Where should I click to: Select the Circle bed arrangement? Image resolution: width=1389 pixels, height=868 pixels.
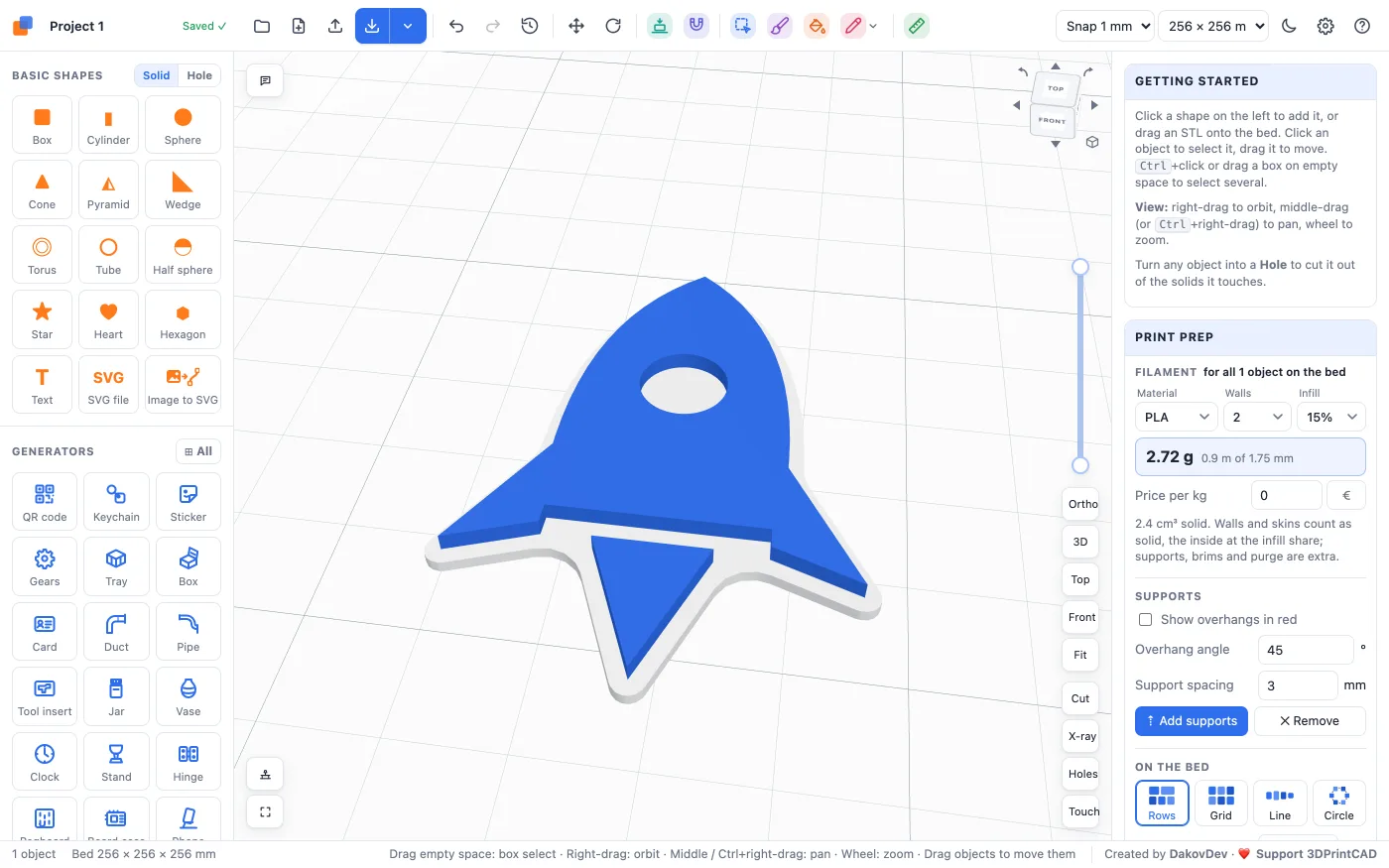1338,803
